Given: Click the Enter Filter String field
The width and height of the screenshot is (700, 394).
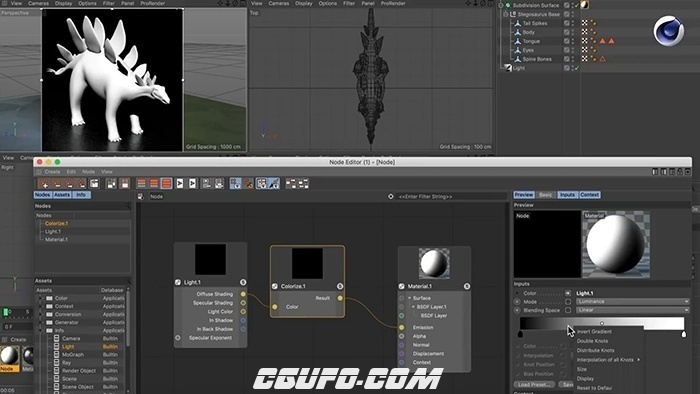Looking at the screenshot, I should point(451,196).
